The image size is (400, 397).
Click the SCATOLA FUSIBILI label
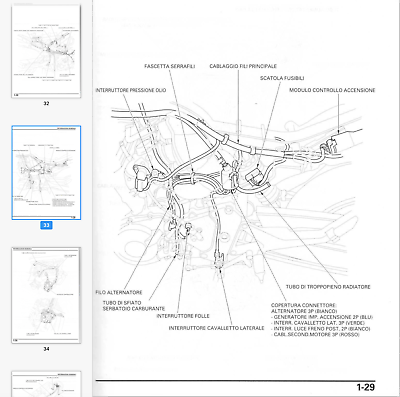pos(282,78)
